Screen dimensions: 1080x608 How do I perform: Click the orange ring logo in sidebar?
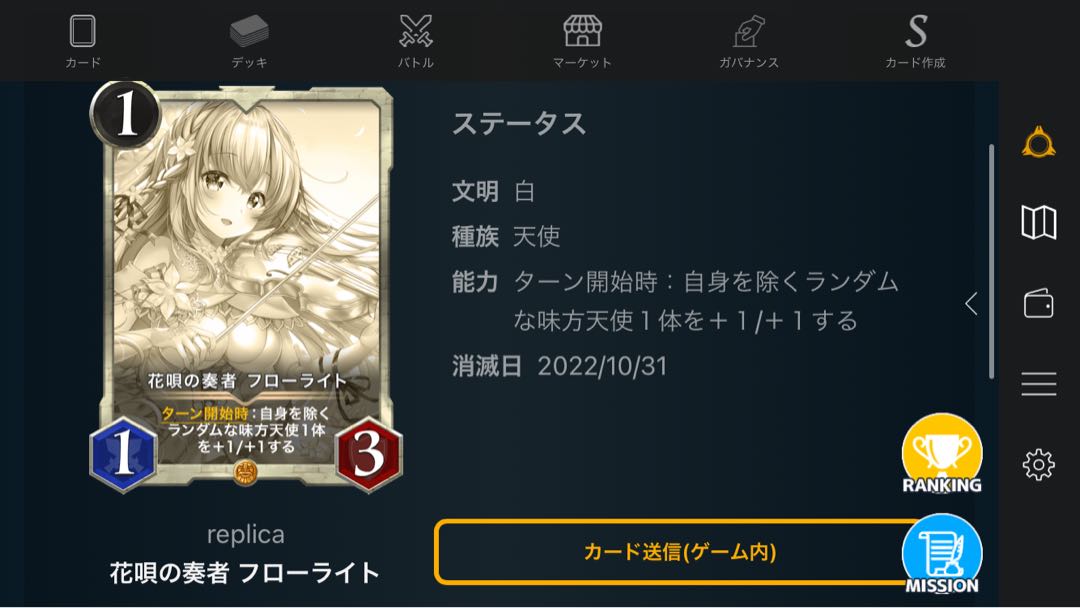click(1039, 143)
